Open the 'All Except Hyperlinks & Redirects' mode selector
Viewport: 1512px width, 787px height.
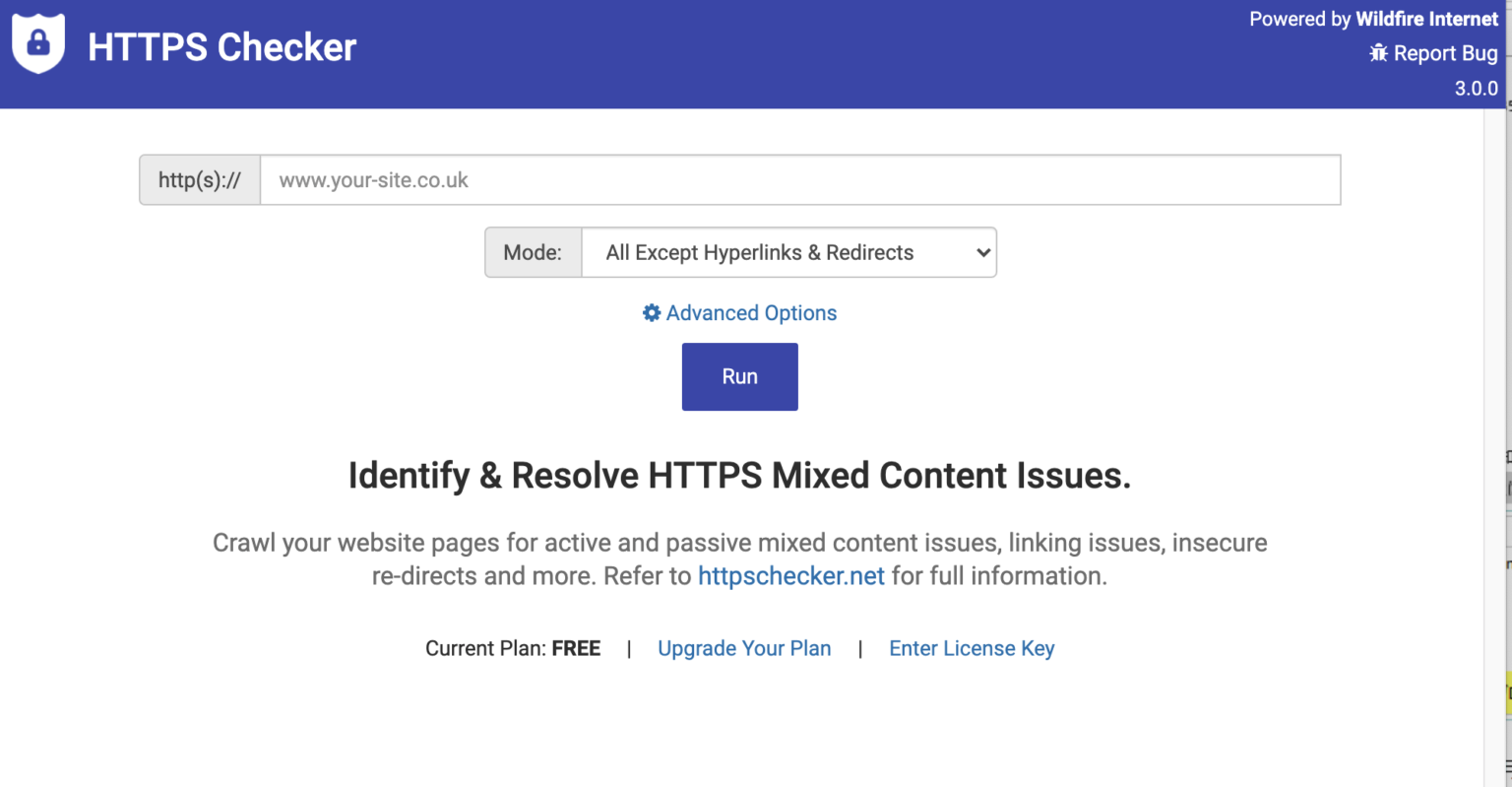tap(787, 252)
